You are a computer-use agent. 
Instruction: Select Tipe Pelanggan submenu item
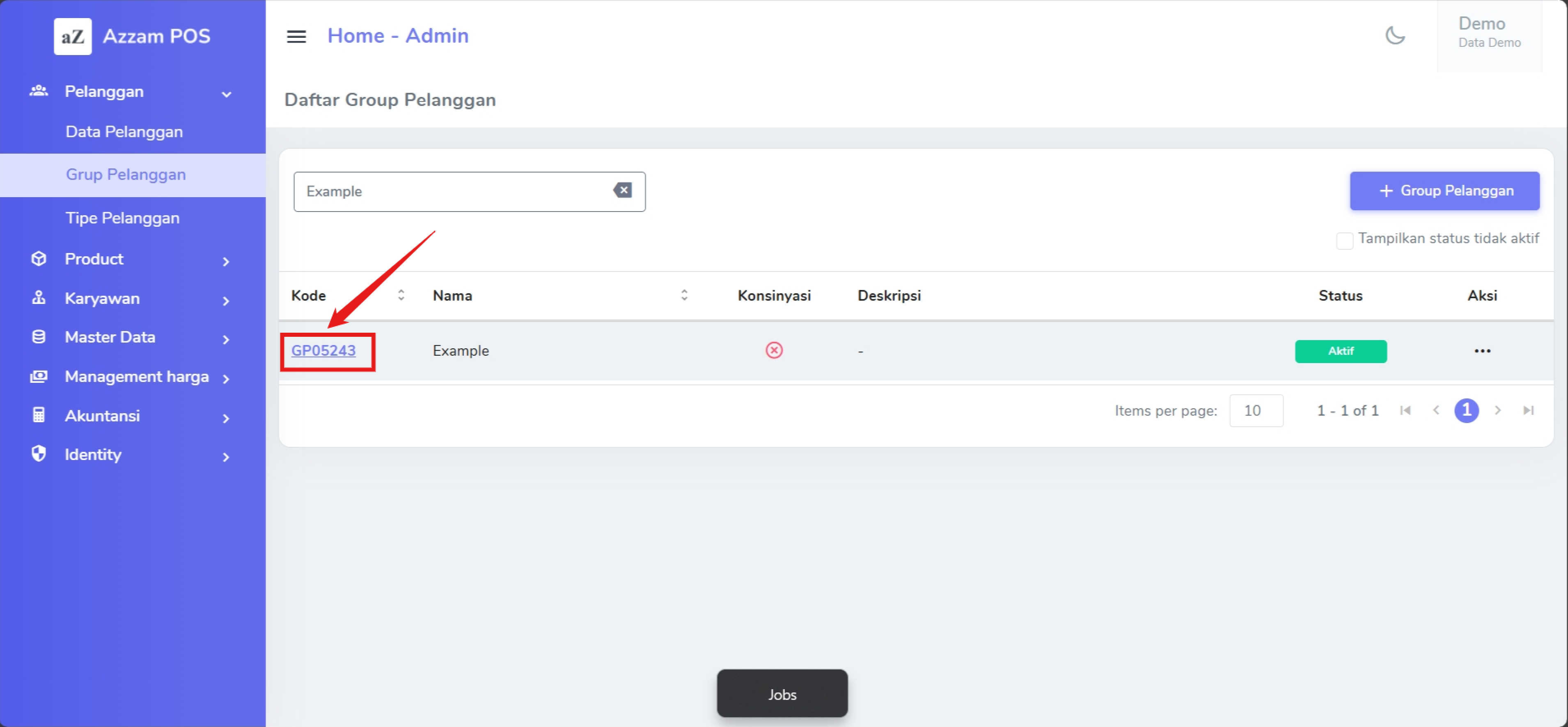(122, 218)
